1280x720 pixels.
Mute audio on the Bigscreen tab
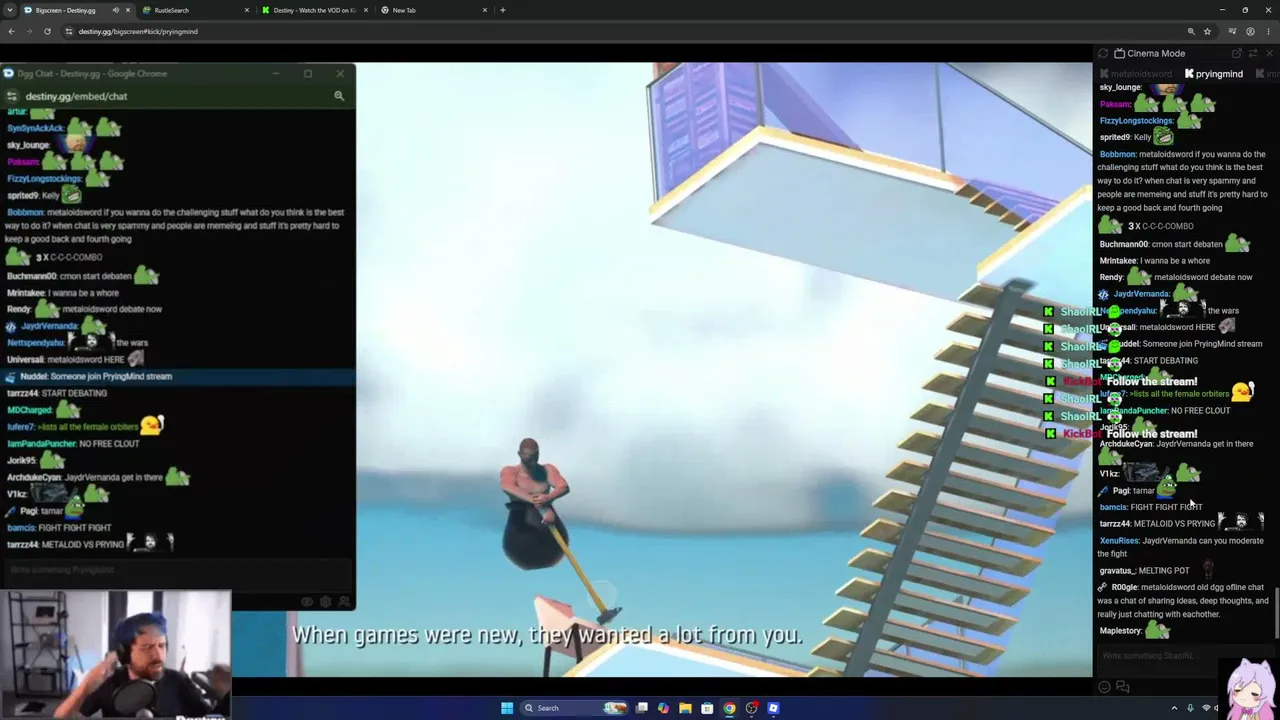pyautogui.click(x=116, y=10)
